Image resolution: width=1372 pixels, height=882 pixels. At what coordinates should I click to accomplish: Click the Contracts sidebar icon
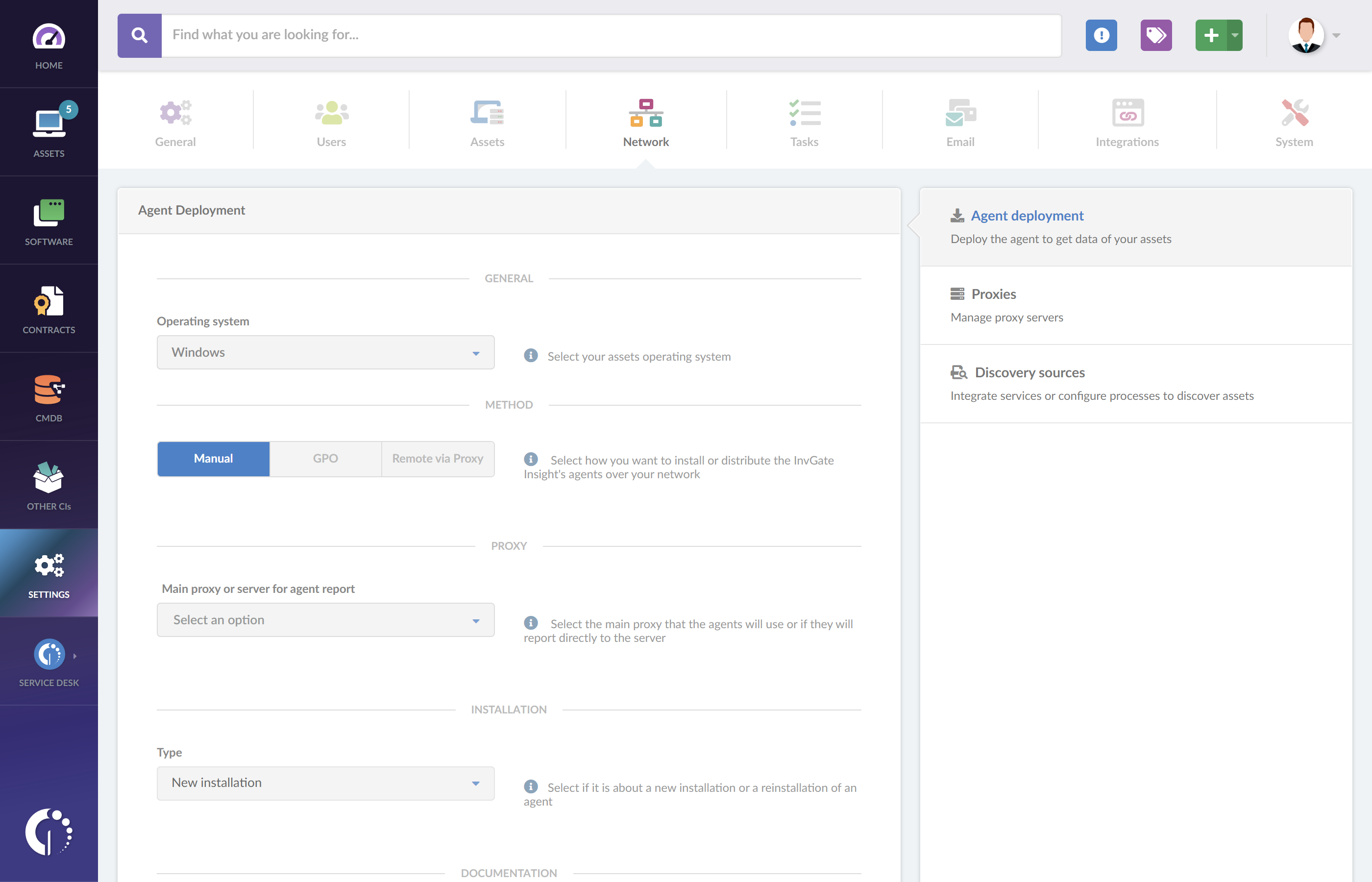pyautogui.click(x=49, y=300)
